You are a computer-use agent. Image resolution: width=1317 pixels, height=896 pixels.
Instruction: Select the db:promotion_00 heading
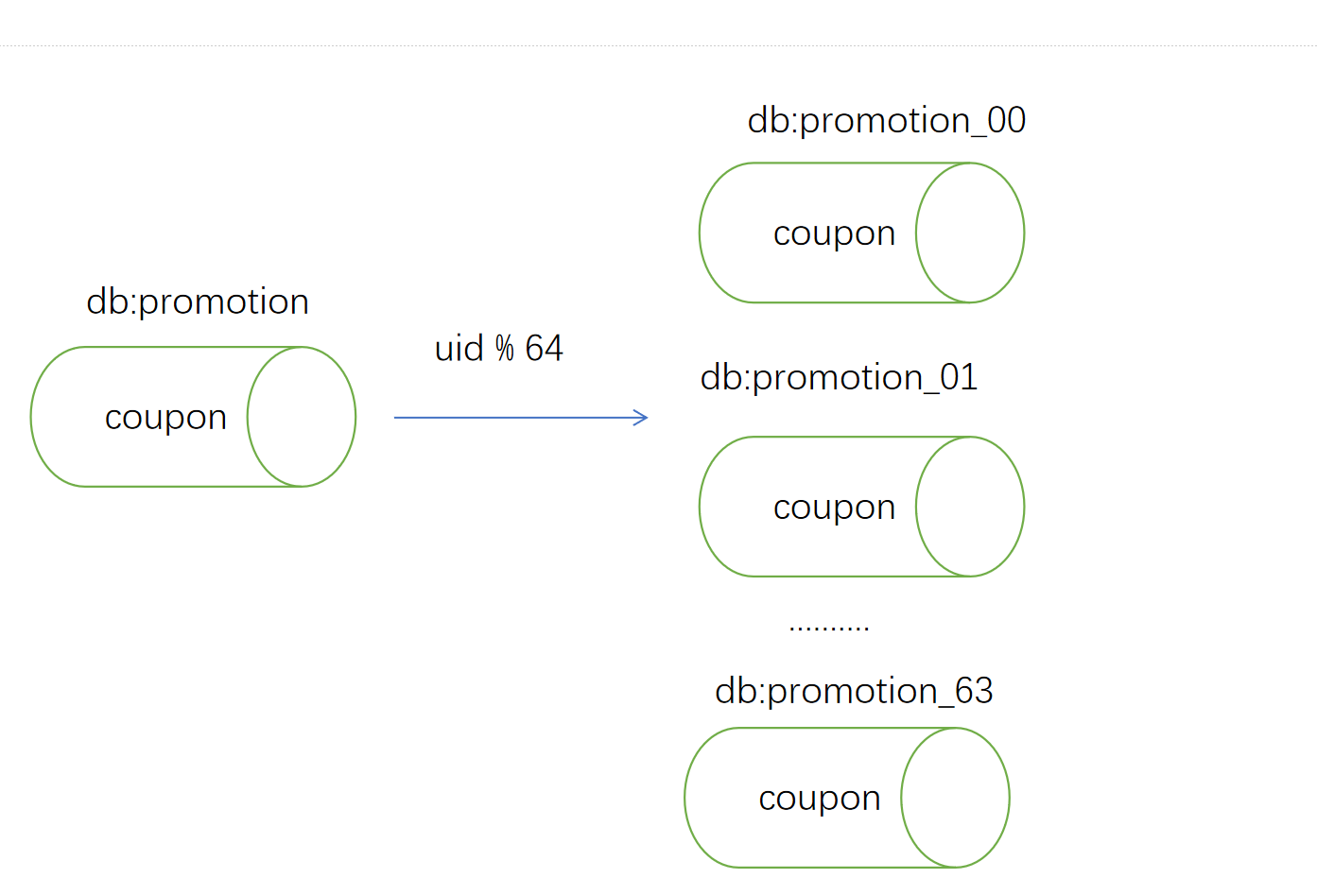[x=886, y=121]
